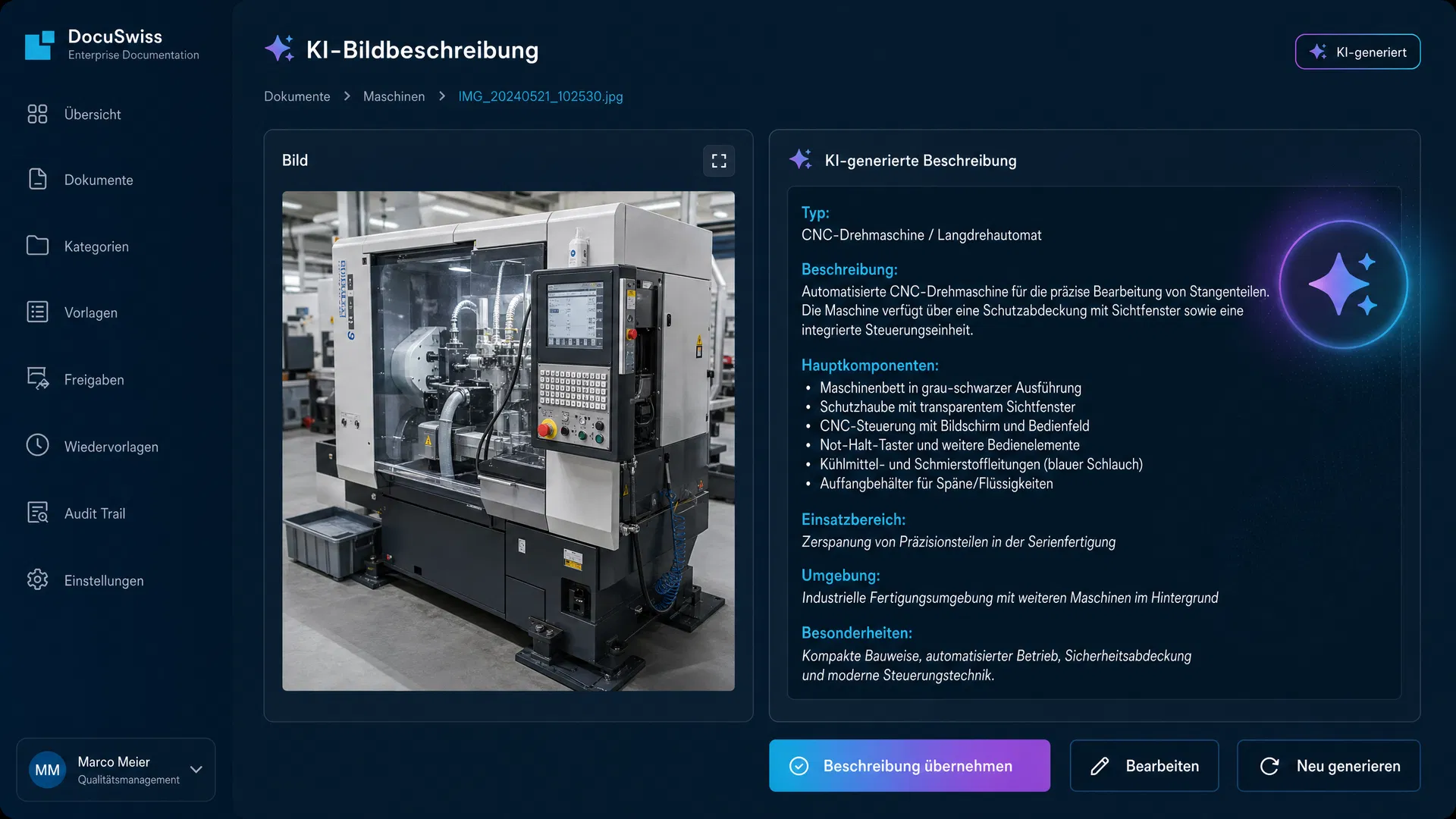This screenshot has width=1456, height=819.
Task: Click the Einsatzbereich heading
Action: click(x=854, y=520)
